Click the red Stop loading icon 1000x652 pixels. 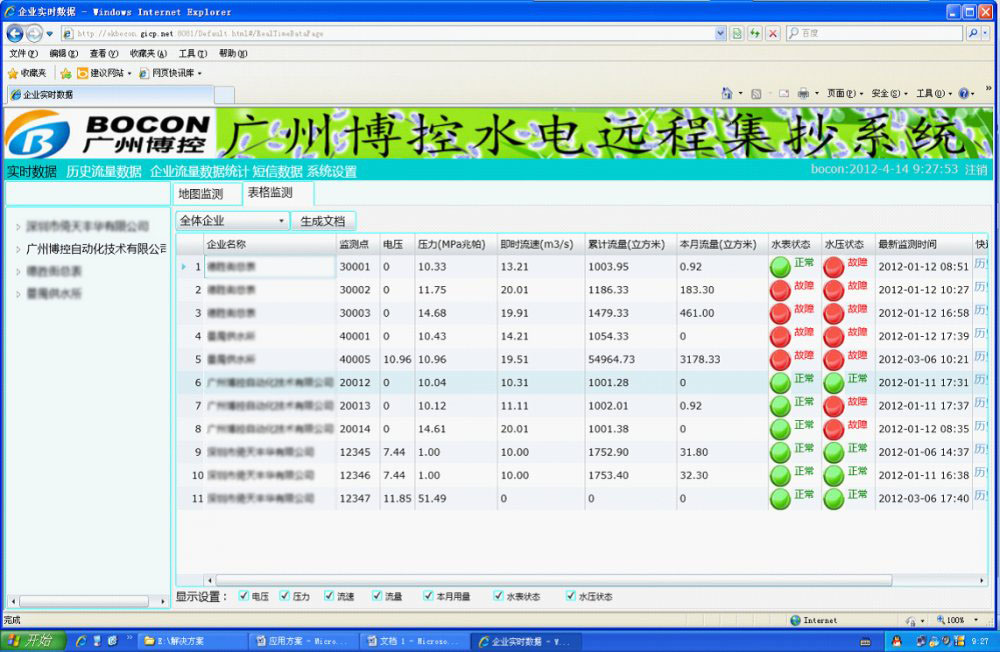(772, 33)
